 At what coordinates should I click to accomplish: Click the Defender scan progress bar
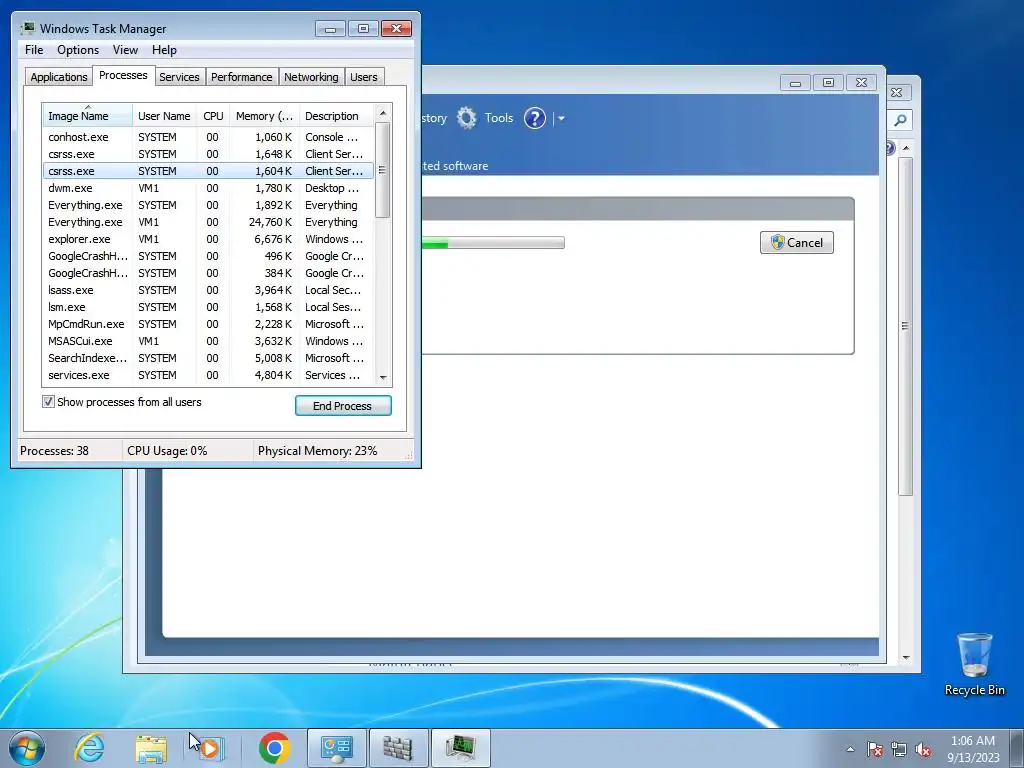pos(492,243)
